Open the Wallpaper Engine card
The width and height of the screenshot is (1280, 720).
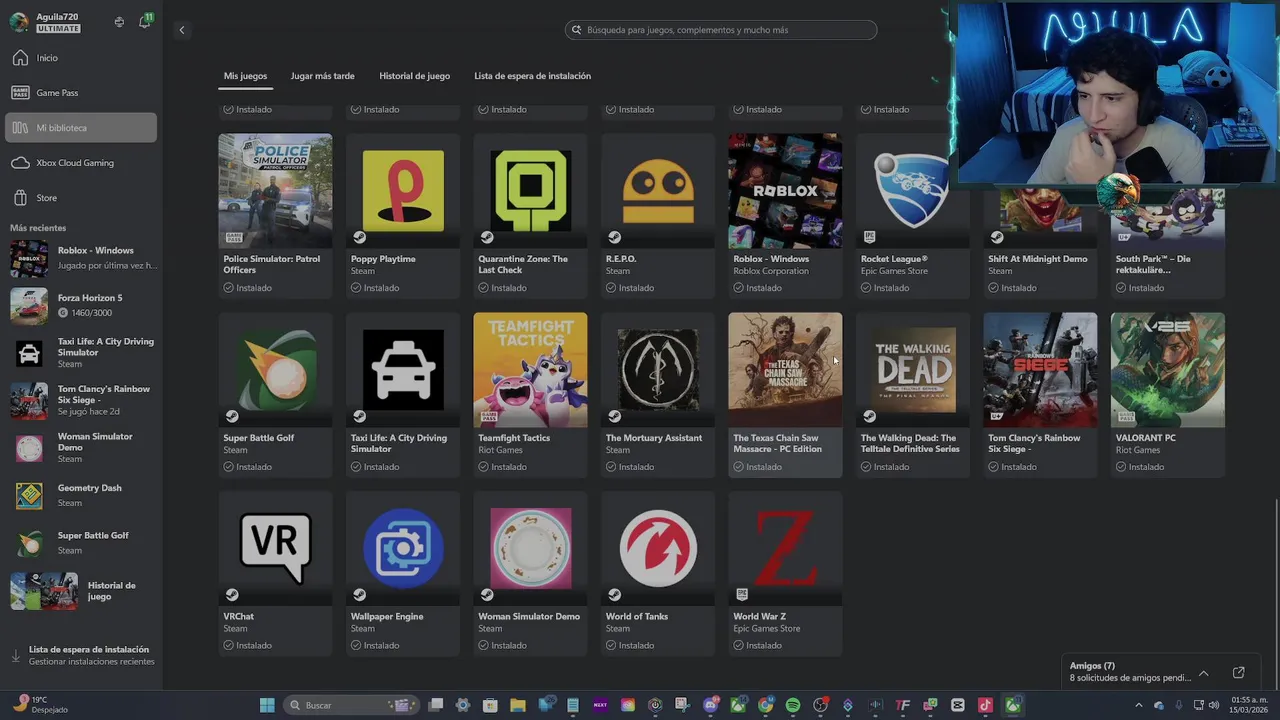403,573
